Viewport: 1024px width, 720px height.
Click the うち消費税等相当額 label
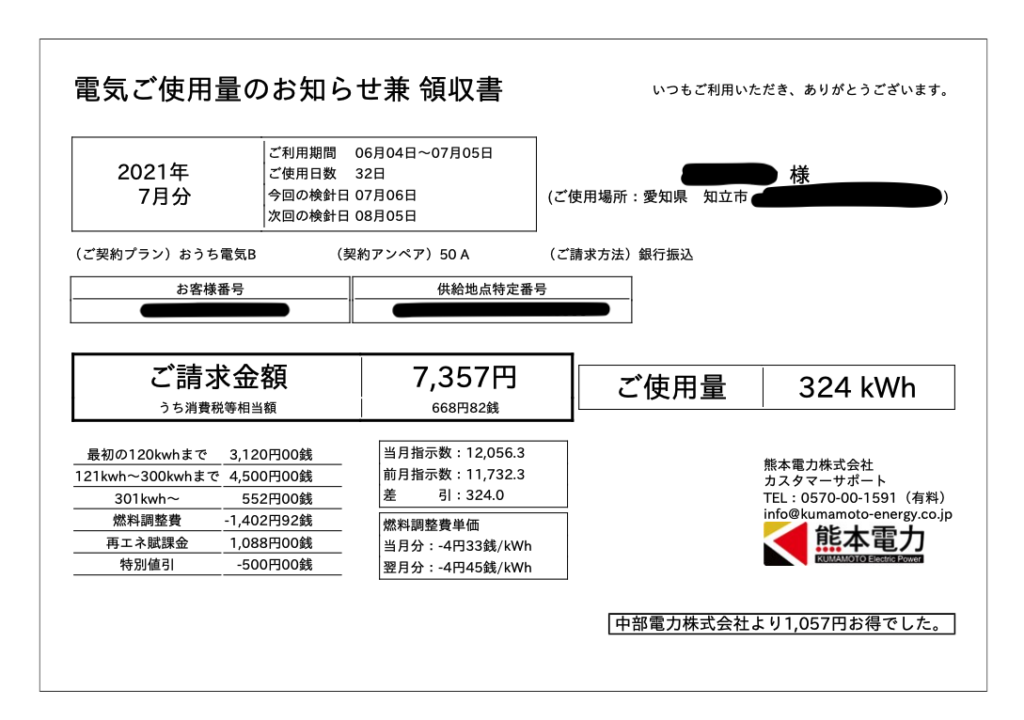(x=218, y=408)
